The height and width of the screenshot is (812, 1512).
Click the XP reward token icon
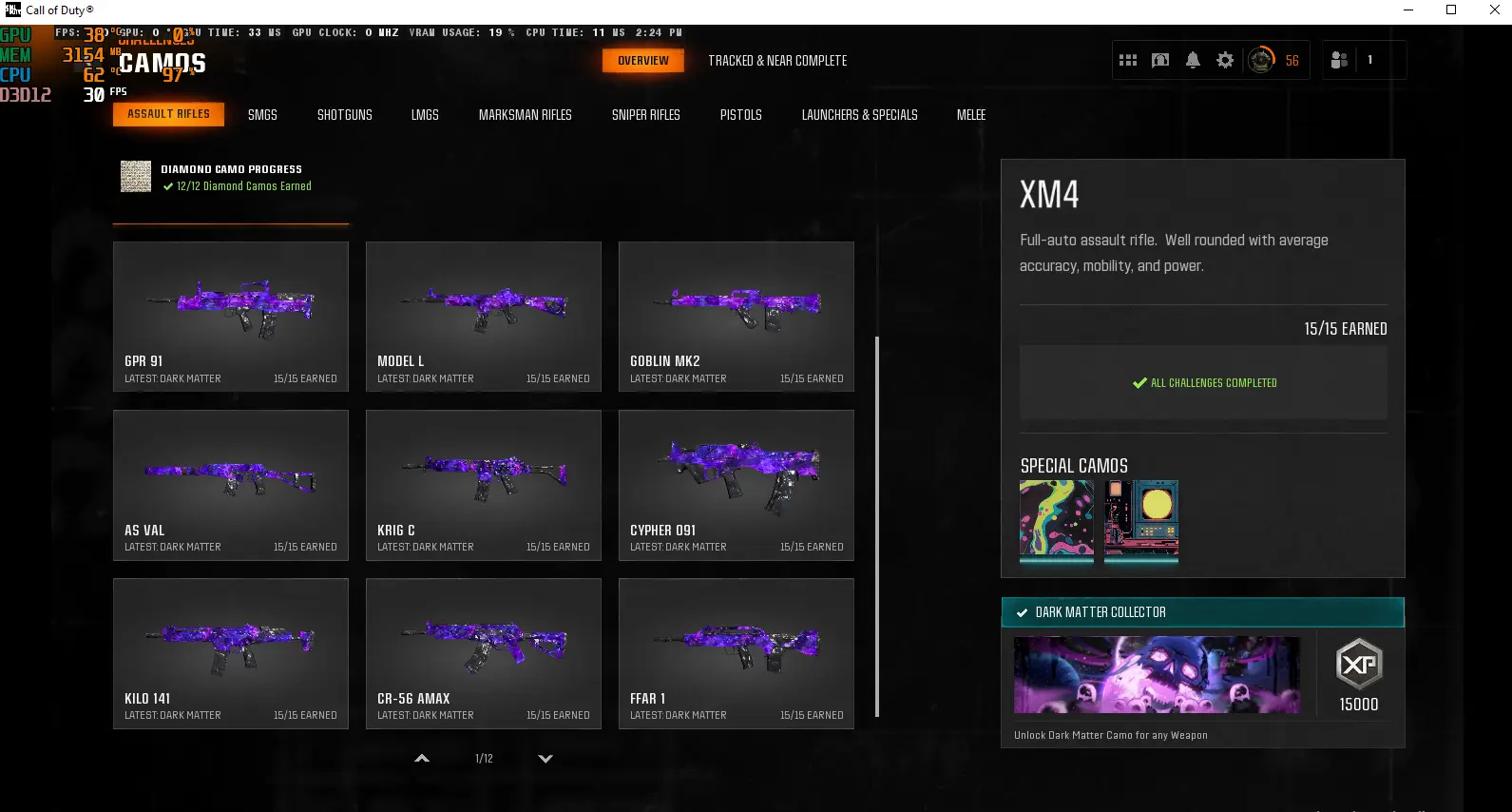coord(1358,664)
